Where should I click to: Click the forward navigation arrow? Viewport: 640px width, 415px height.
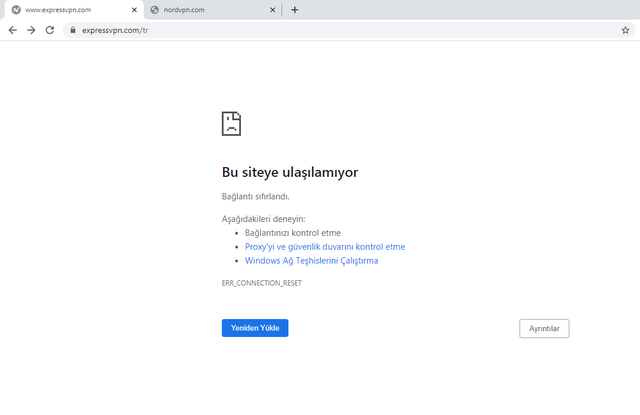(x=31, y=30)
